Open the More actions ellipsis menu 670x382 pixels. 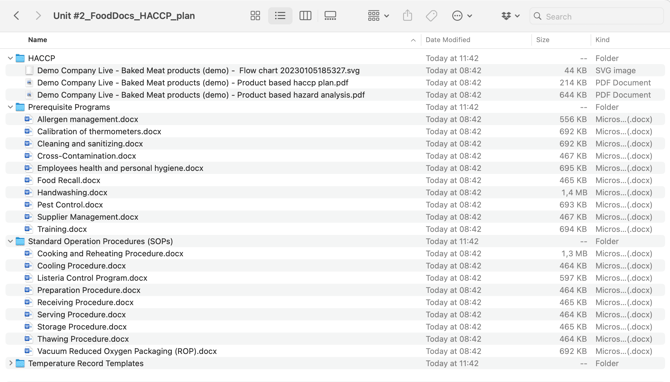[x=461, y=16]
